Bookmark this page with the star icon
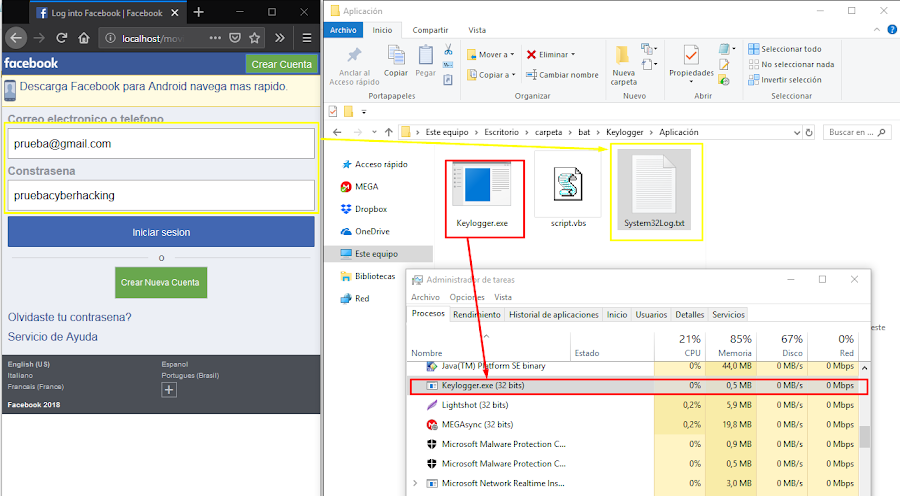 (x=254, y=38)
